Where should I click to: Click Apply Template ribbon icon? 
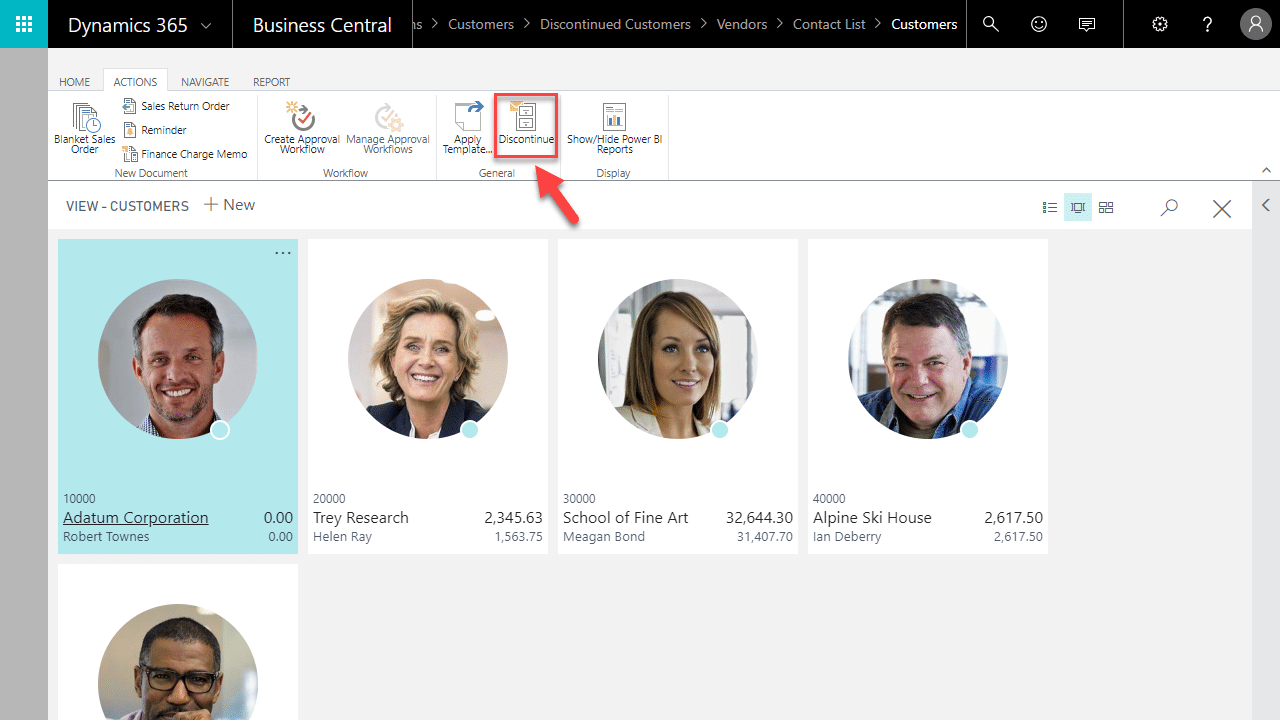[x=468, y=117]
